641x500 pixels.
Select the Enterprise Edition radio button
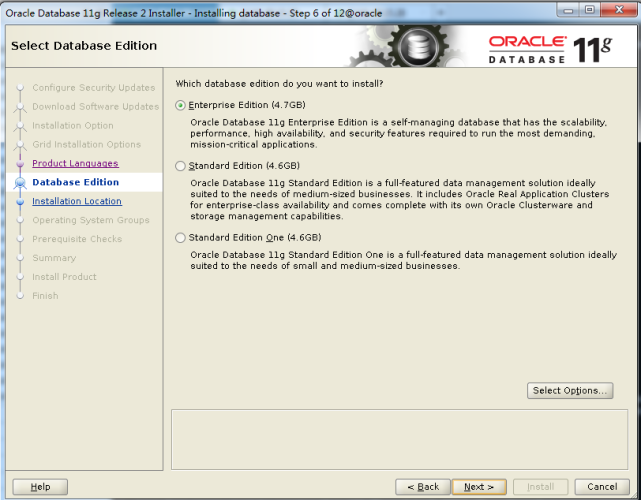click(180, 105)
